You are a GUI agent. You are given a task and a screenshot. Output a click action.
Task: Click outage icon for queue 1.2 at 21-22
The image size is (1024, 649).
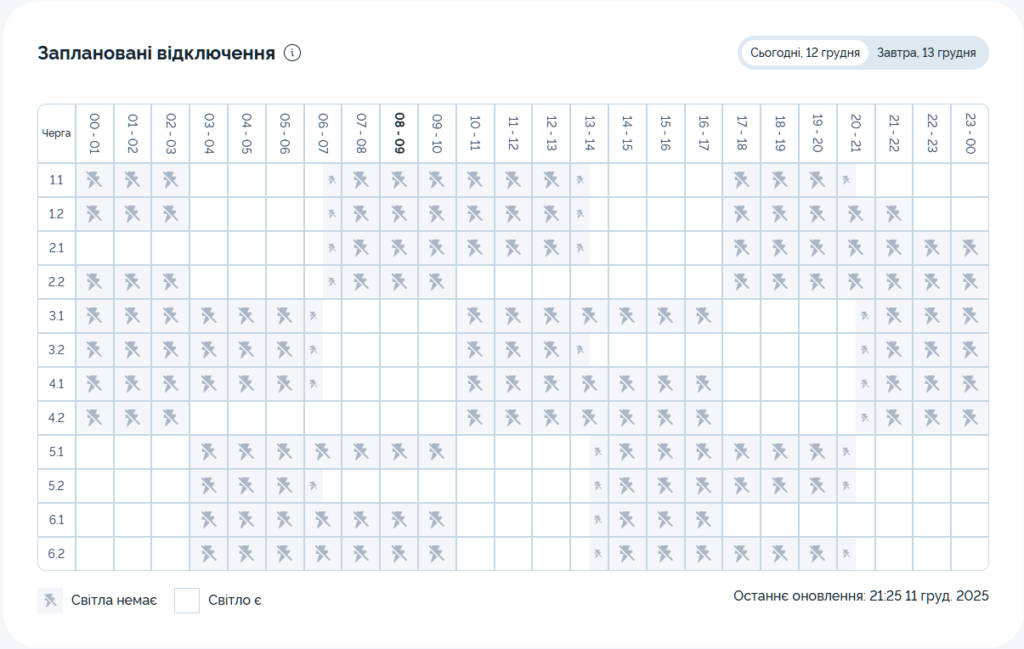tap(893, 214)
